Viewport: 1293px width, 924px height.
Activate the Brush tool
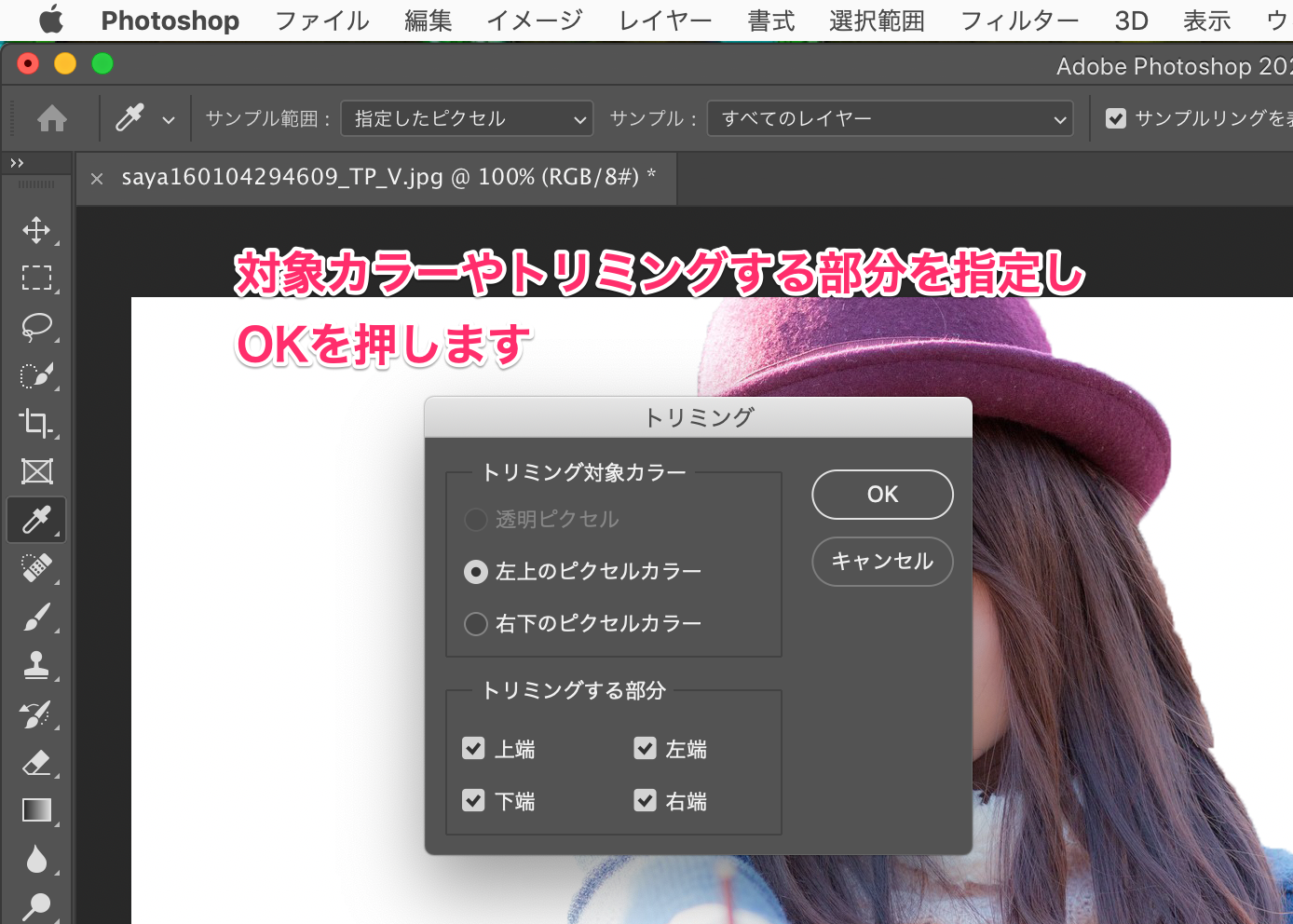coord(36,617)
